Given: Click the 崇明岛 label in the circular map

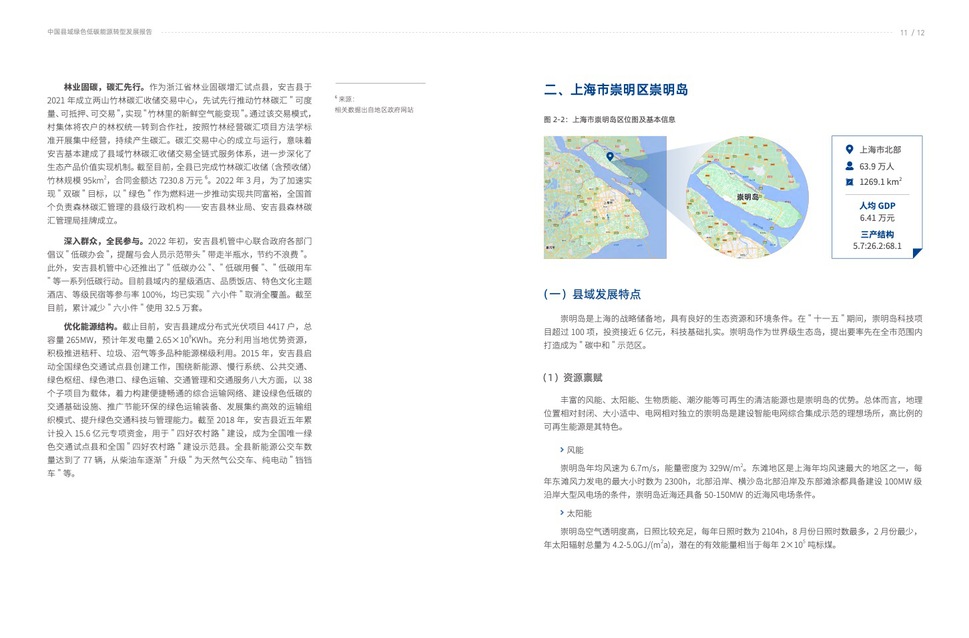Looking at the screenshot, I should coord(747,198).
